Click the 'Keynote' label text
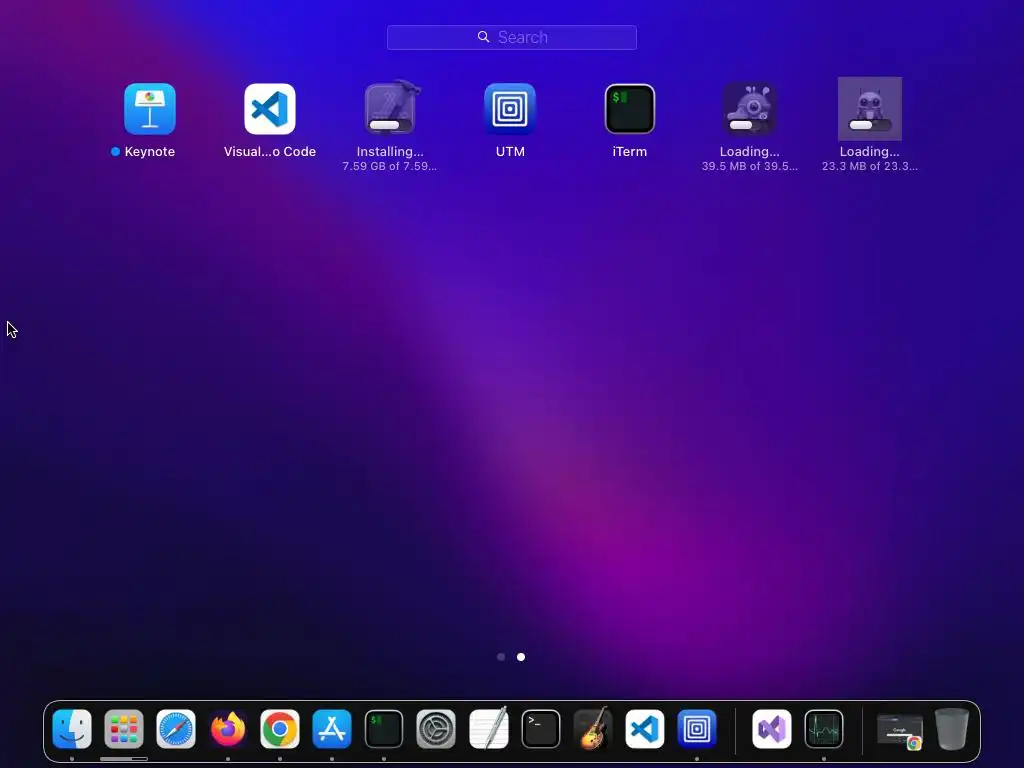1024x768 pixels. point(150,152)
